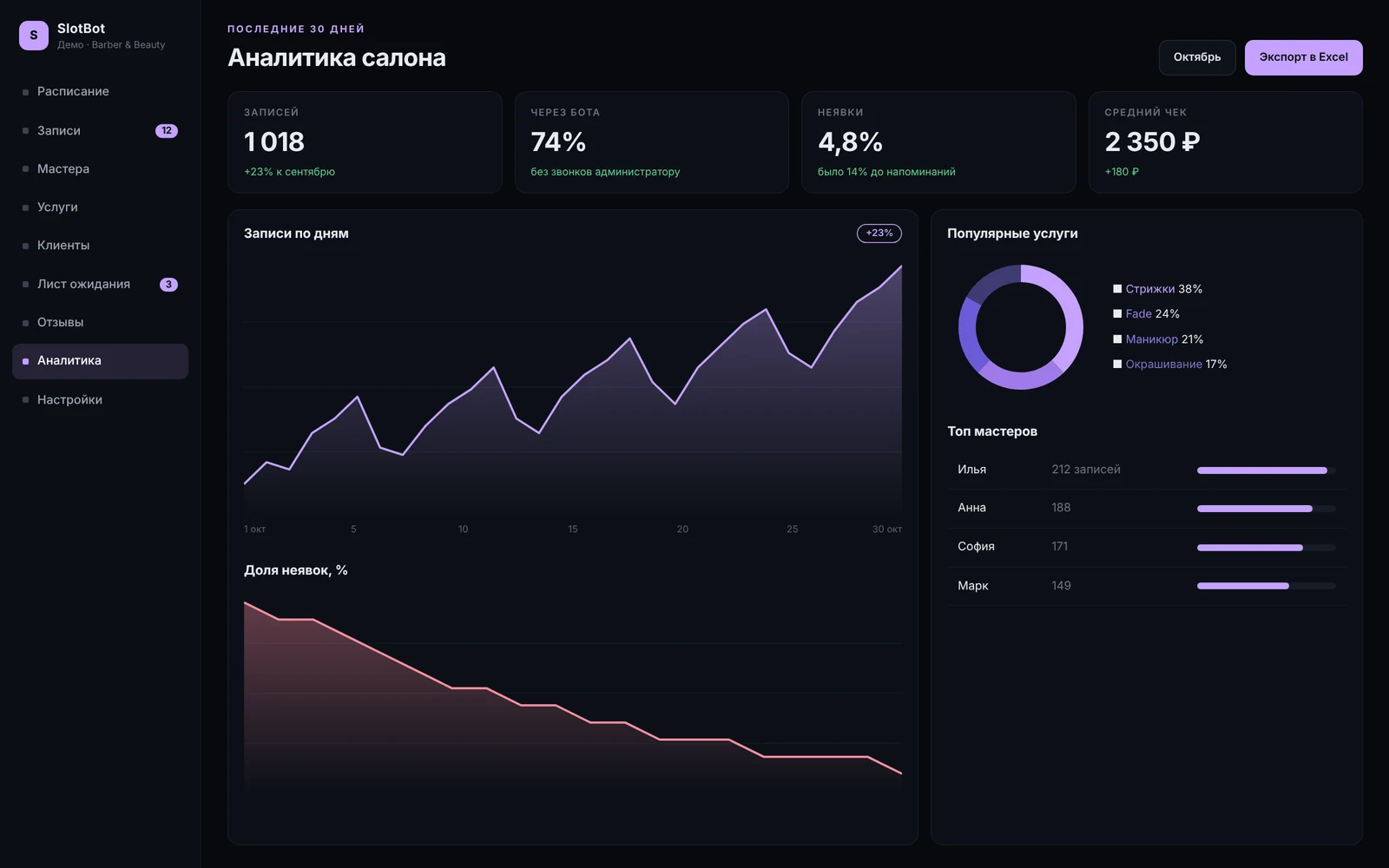Click 'Демо · Barber & Beauty' subtitle
The height and width of the screenshot is (868, 1389).
tap(111, 45)
